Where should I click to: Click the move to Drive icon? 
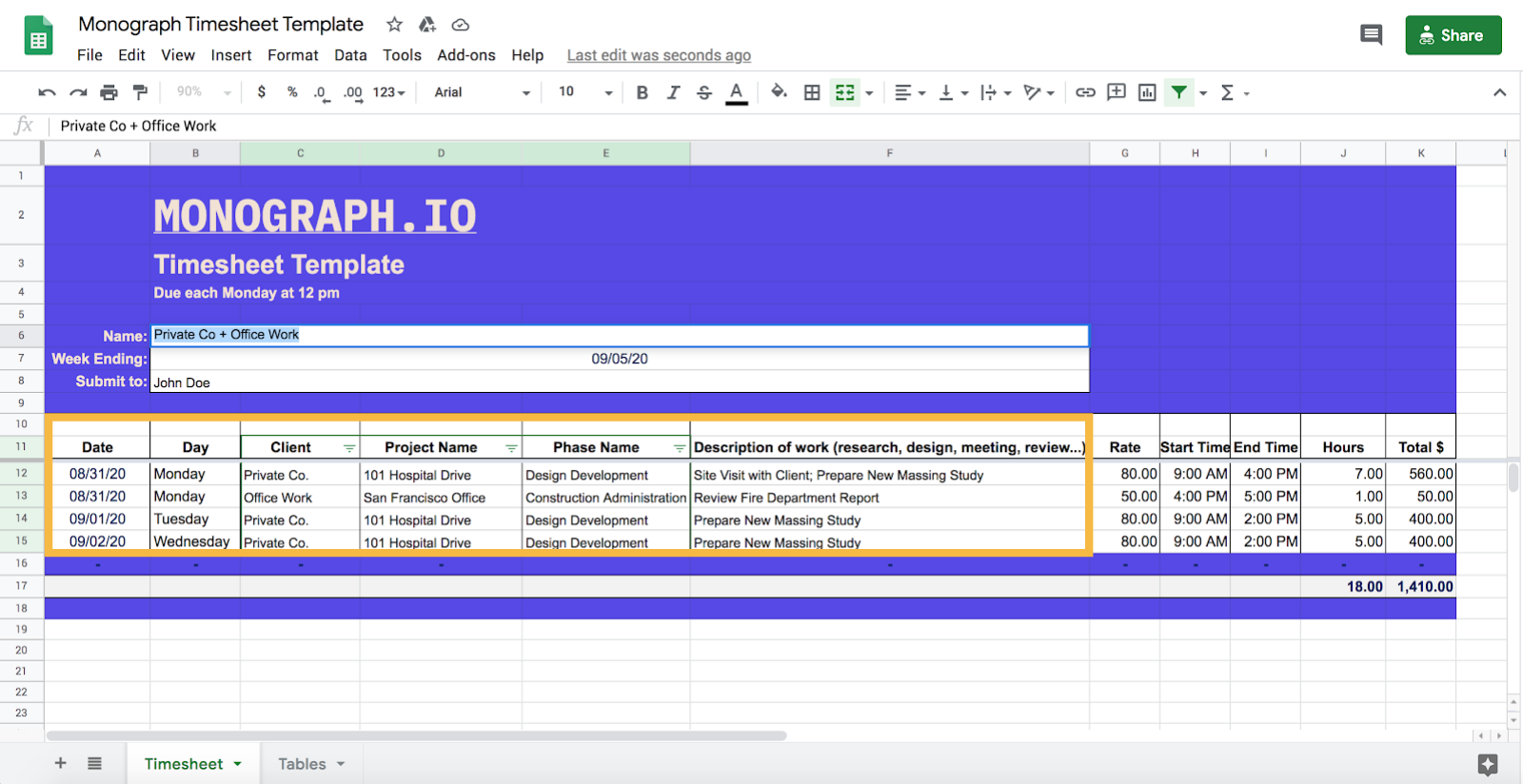point(427,25)
